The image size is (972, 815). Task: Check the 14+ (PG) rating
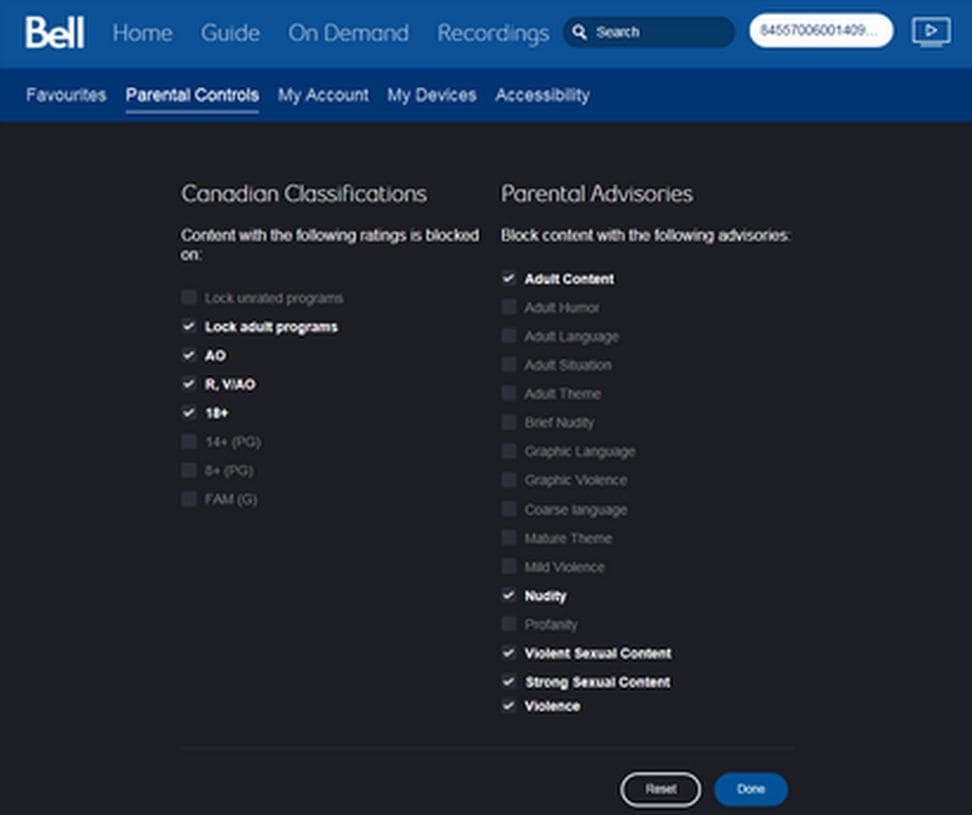(189, 441)
